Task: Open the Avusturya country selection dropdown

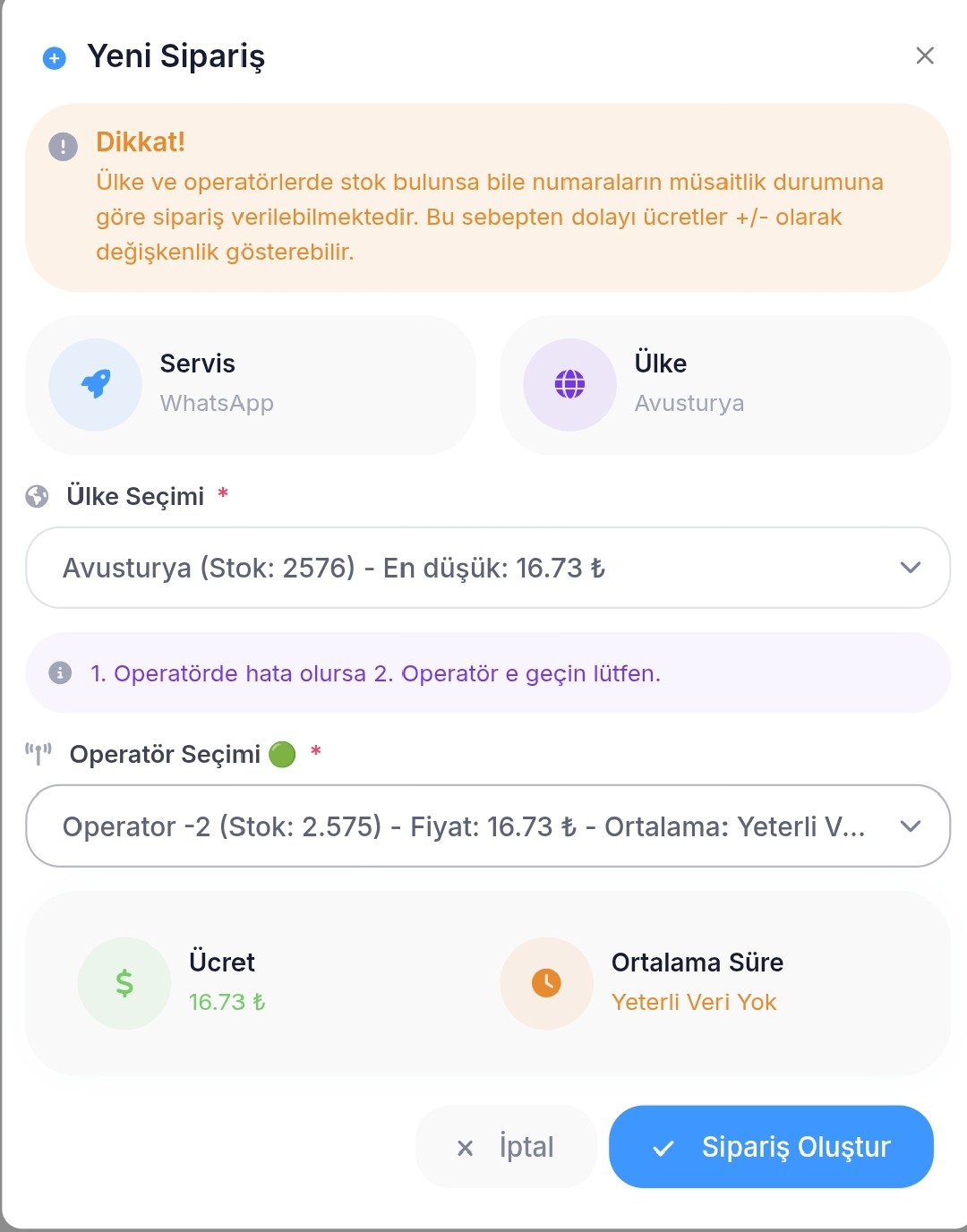Action: click(x=488, y=568)
